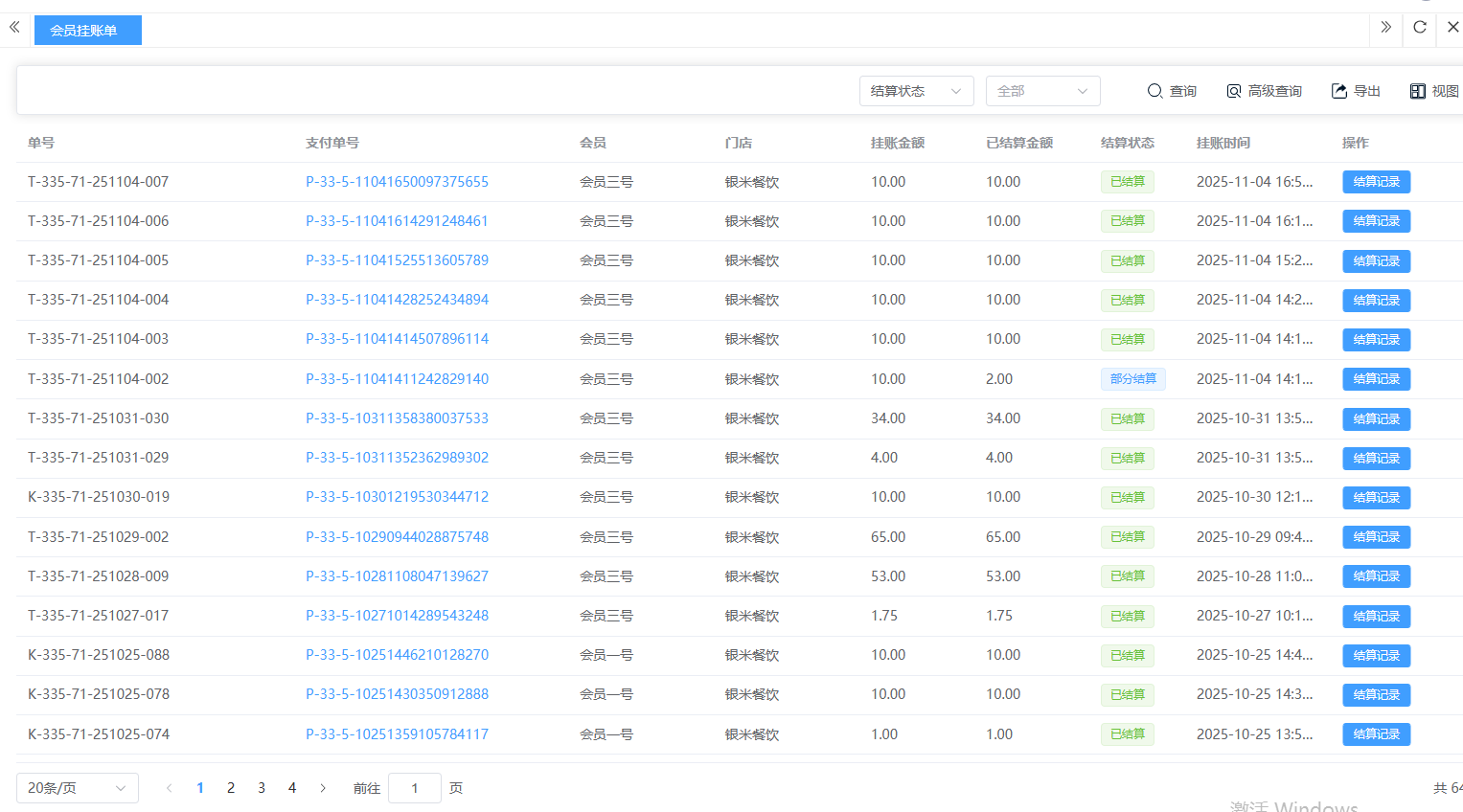Viewport: 1463px width, 812px height.
Task: Open the 视图 view layout option
Action: click(1434, 91)
